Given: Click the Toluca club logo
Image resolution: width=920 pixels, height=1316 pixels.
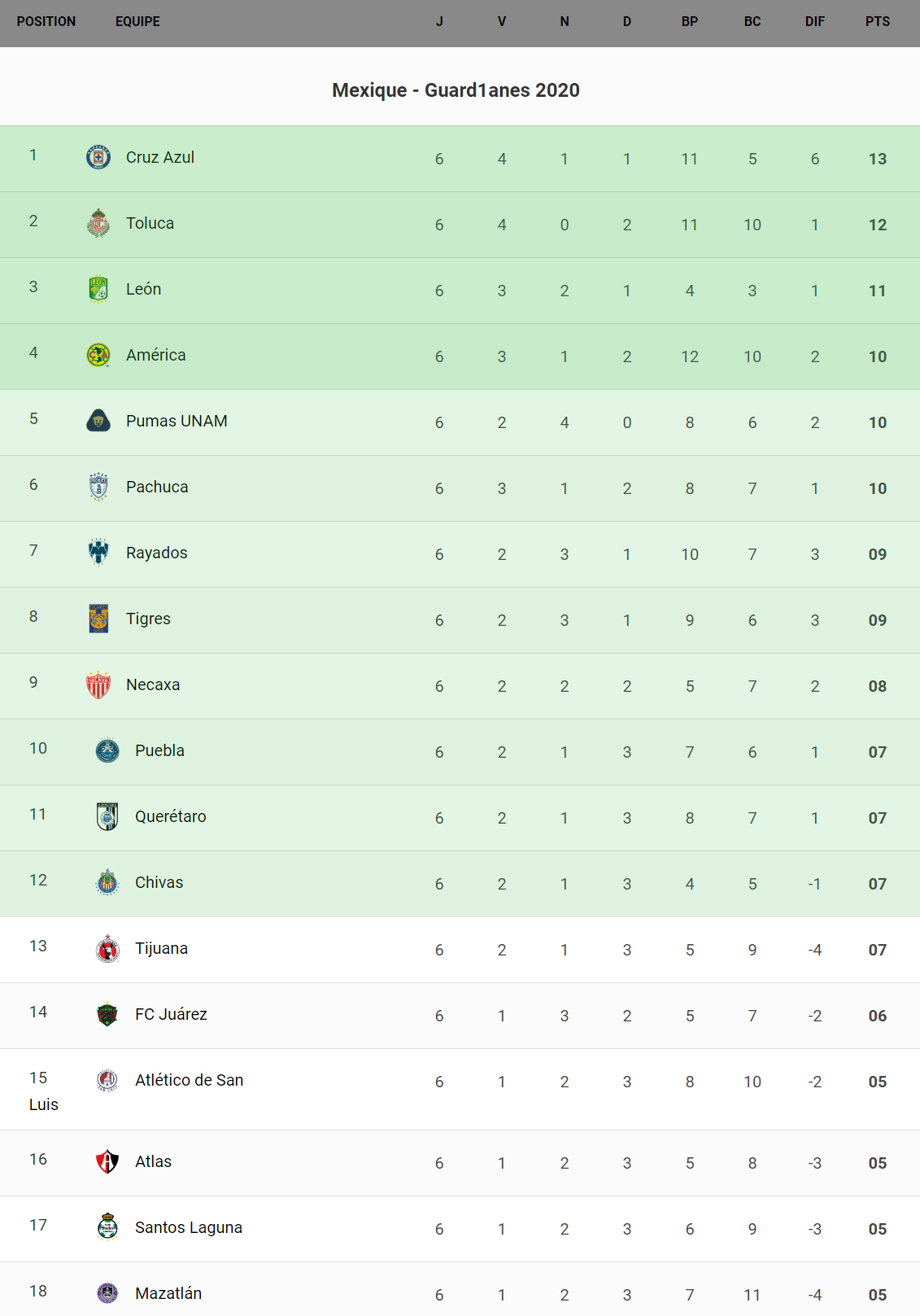Looking at the screenshot, I should coord(98,223).
